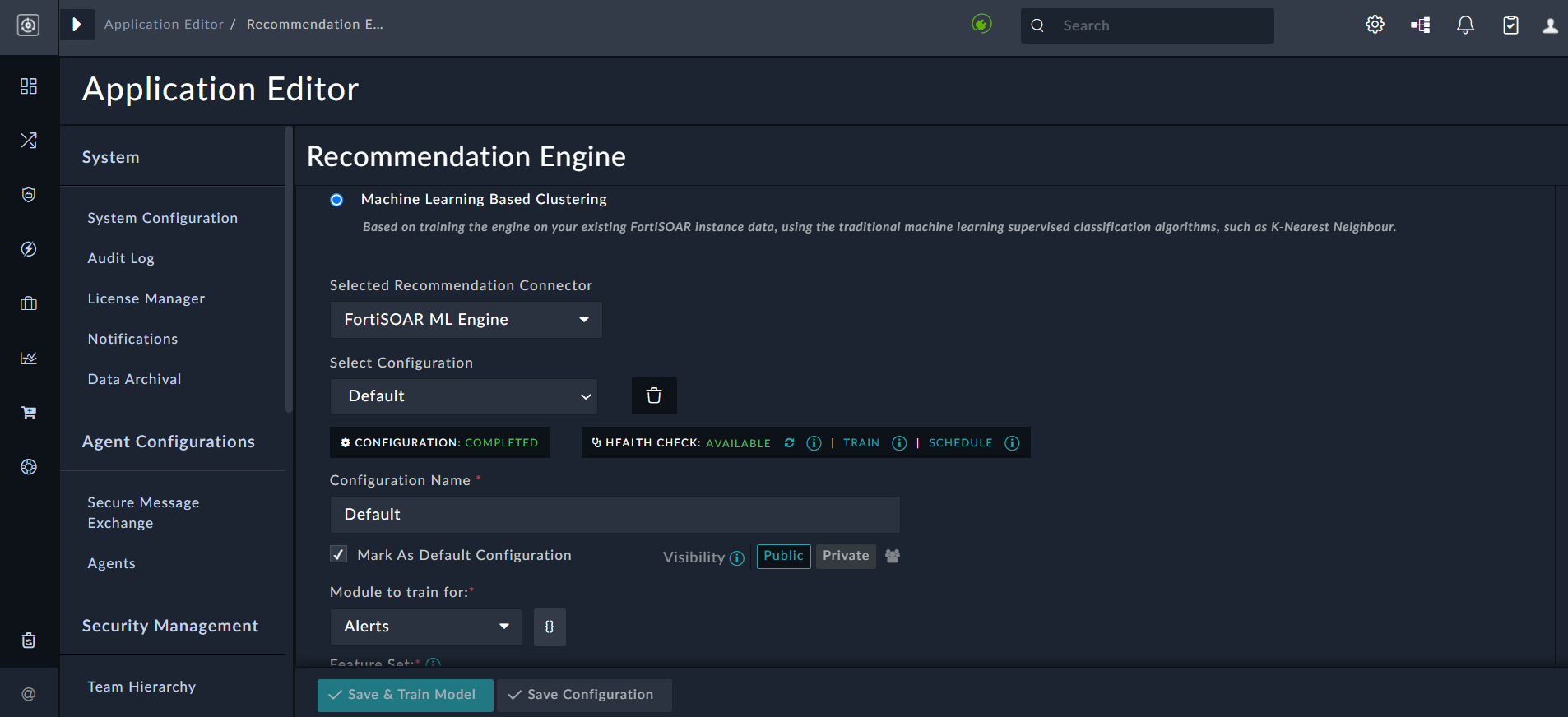Image resolution: width=1568 pixels, height=717 pixels.
Task: Show info icon next to TRAIN
Action: (899, 443)
